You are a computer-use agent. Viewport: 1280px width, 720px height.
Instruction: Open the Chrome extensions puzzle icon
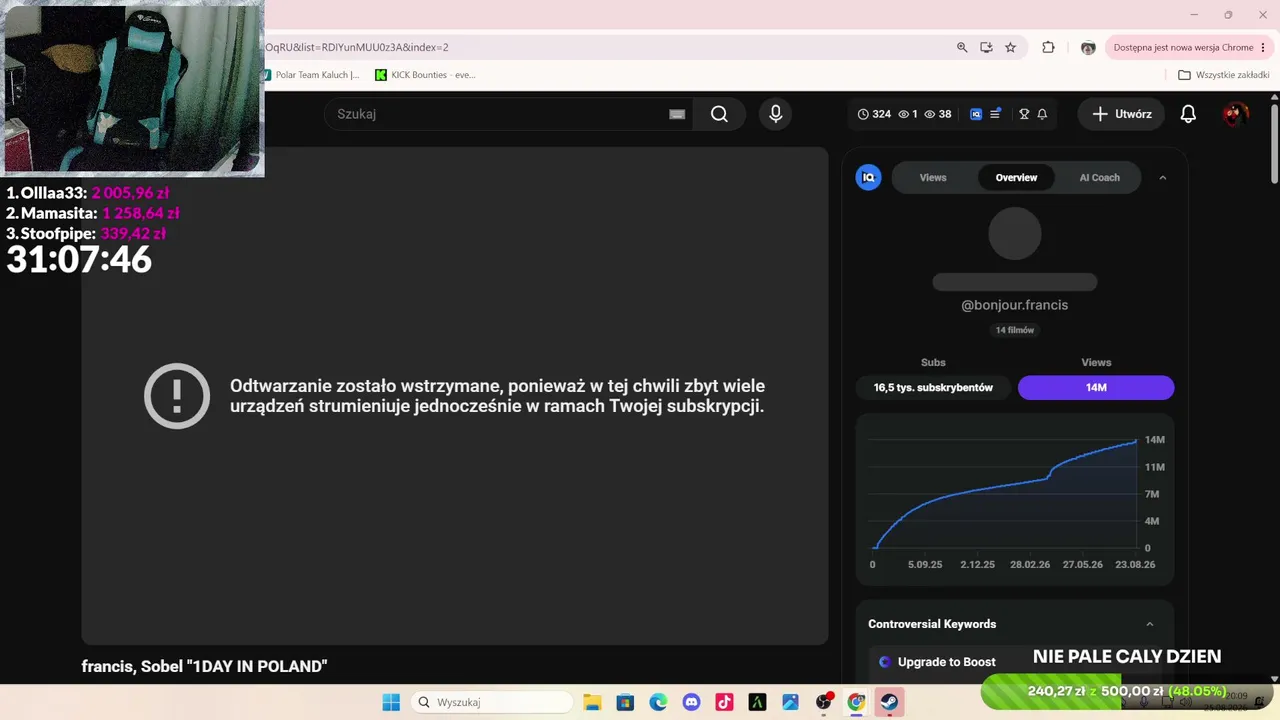pos(1048,47)
